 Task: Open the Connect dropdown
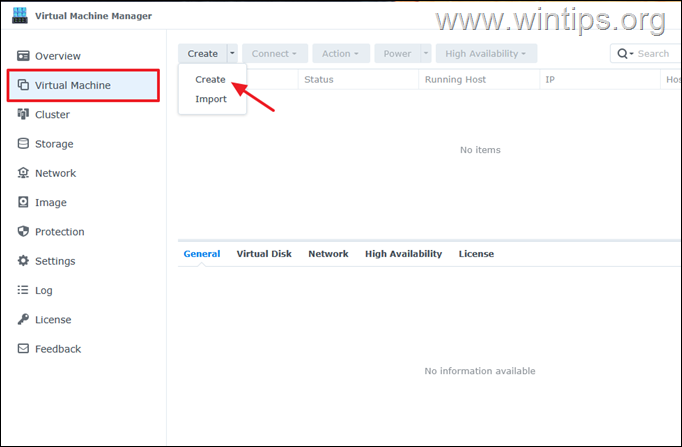pyautogui.click(x=275, y=53)
